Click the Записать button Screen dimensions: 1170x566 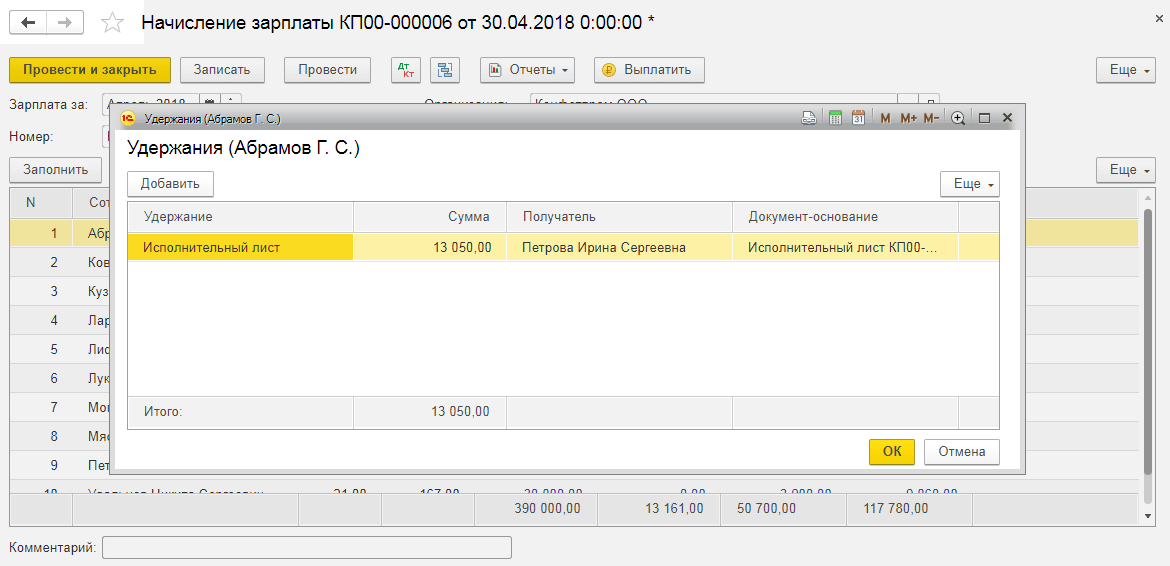[224, 70]
